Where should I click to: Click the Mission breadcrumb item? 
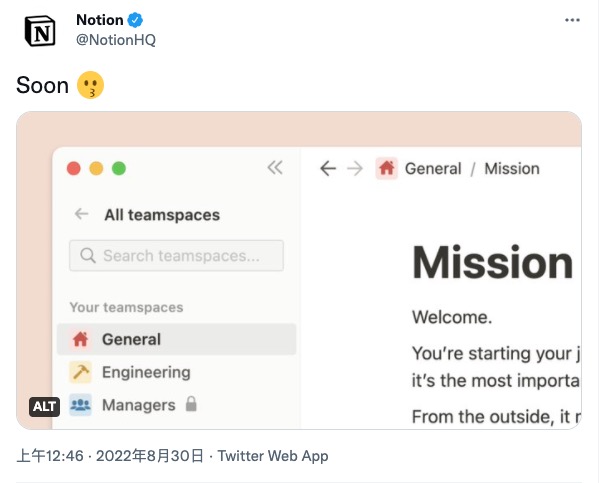click(x=512, y=168)
